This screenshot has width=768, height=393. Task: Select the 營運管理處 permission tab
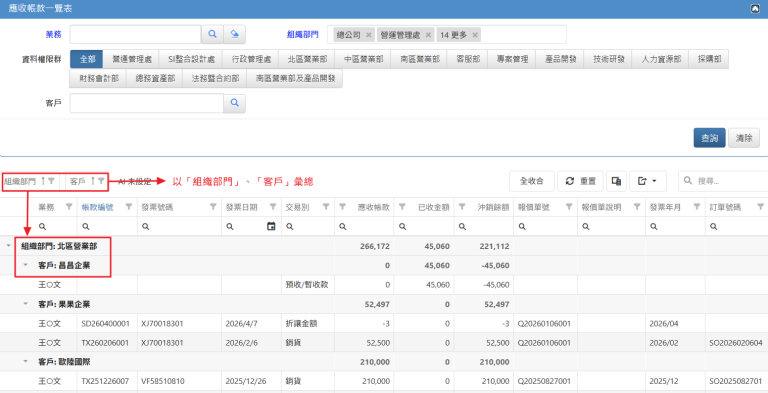click(x=132, y=59)
